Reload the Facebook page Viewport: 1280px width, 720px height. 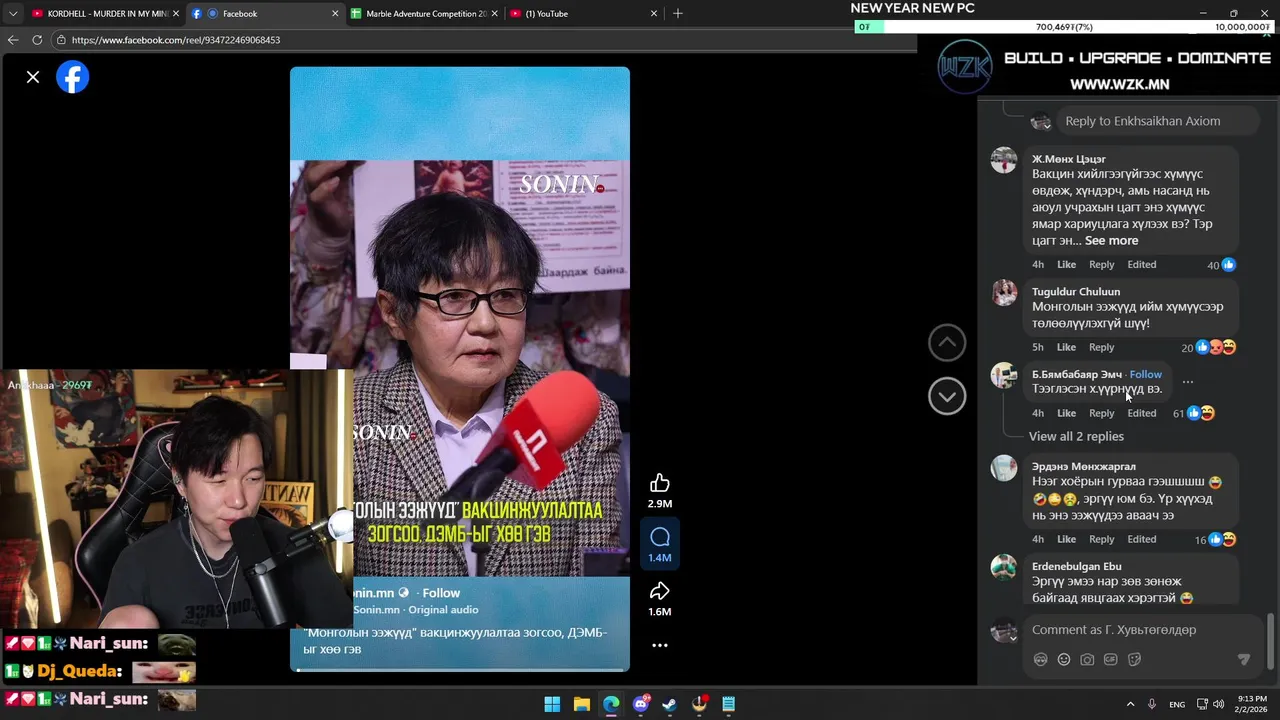[x=37, y=40]
